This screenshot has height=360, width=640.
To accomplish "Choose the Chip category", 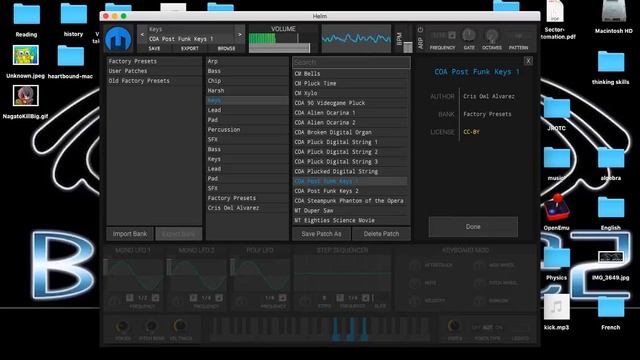I will (247, 81).
